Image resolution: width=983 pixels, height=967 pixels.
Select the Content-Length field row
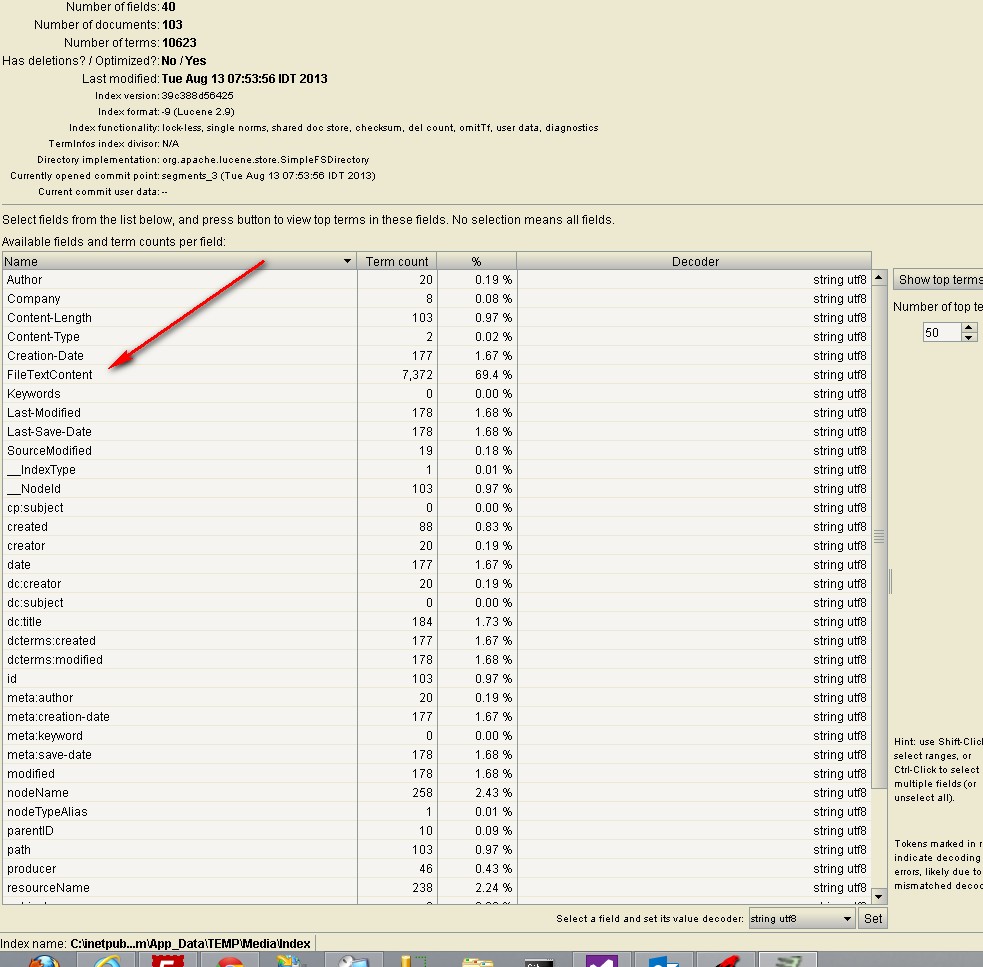436,318
